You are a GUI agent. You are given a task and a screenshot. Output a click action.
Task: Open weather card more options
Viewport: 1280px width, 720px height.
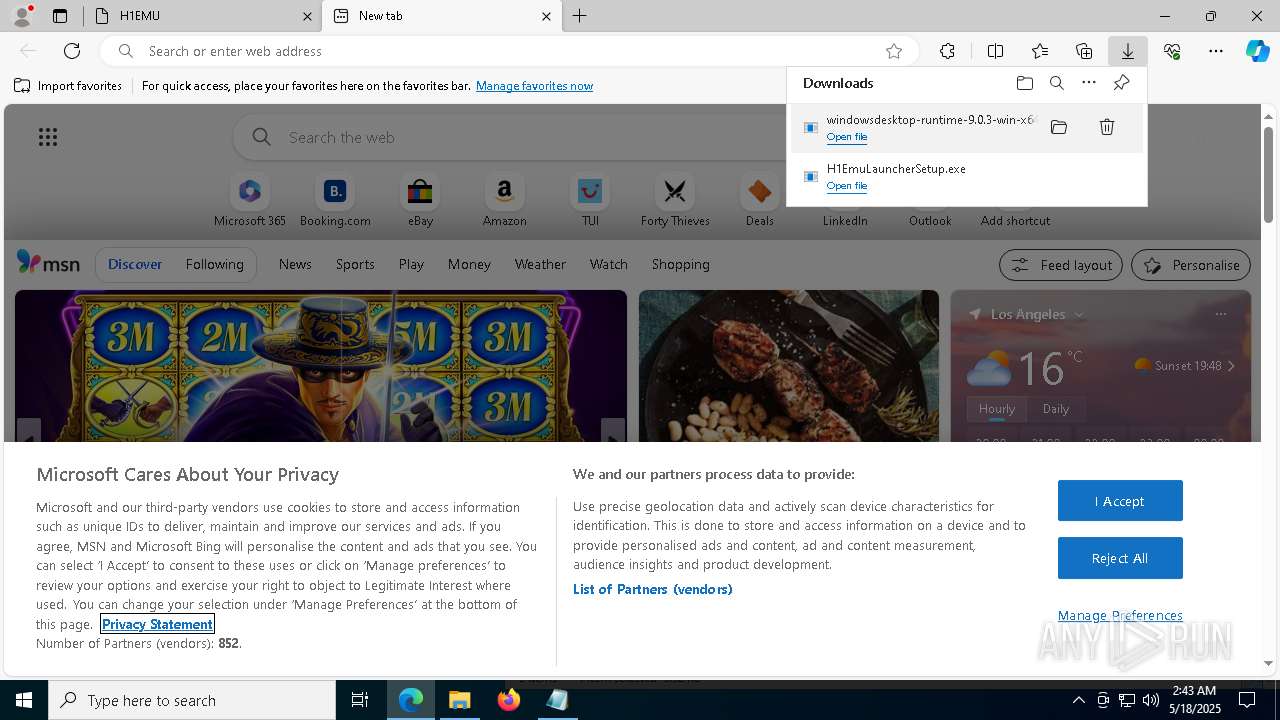[1220, 314]
